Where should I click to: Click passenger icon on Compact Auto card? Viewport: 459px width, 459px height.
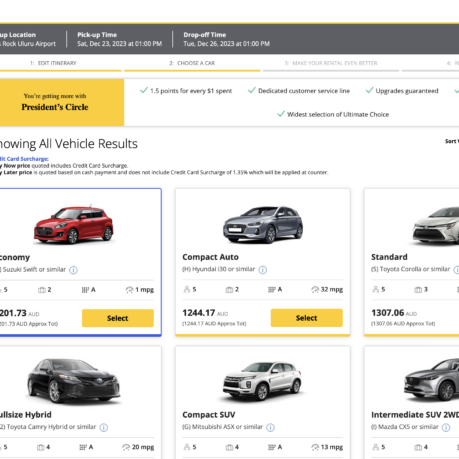pyautogui.click(x=187, y=289)
